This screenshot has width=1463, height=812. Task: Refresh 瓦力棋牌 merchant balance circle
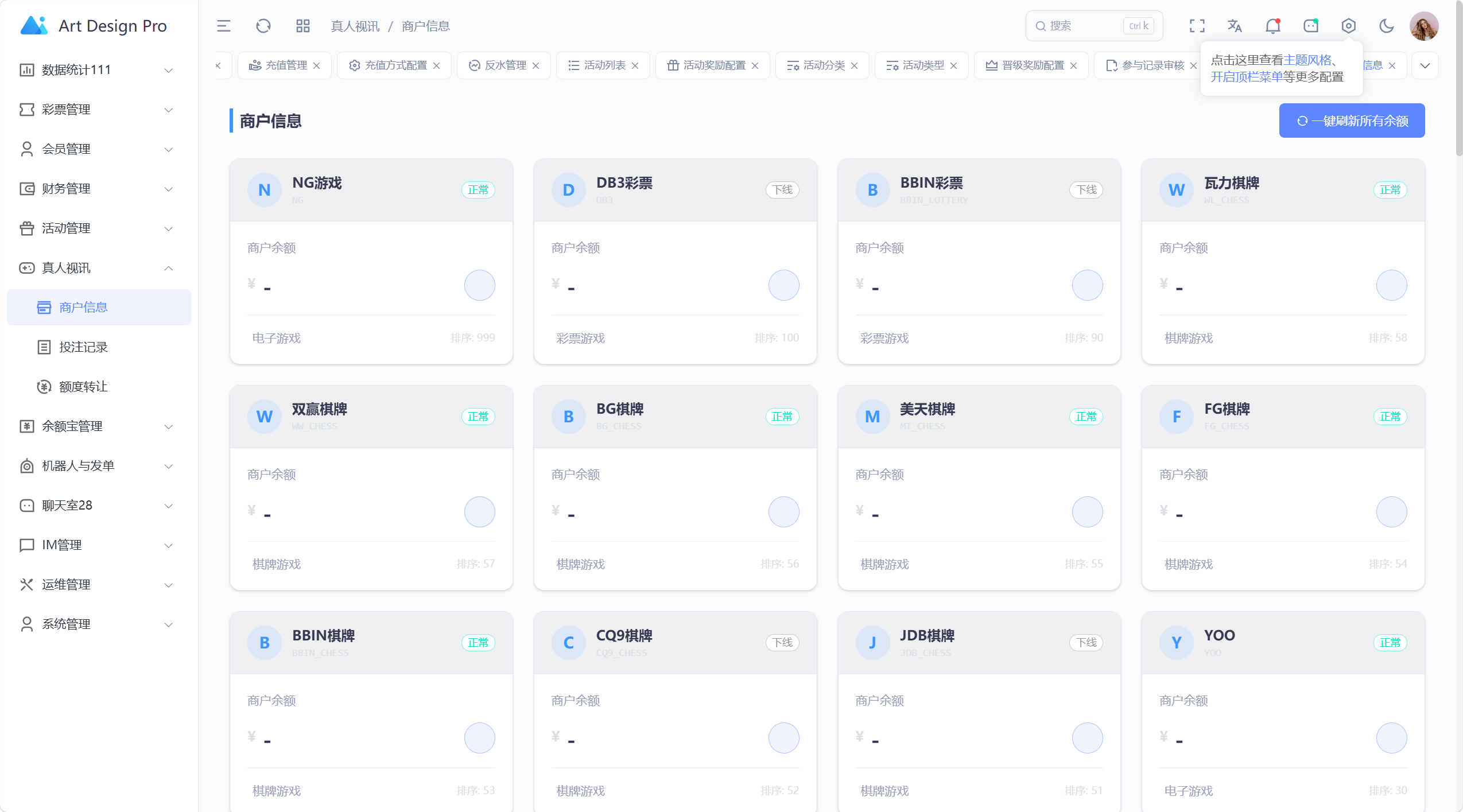[x=1391, y=285]
